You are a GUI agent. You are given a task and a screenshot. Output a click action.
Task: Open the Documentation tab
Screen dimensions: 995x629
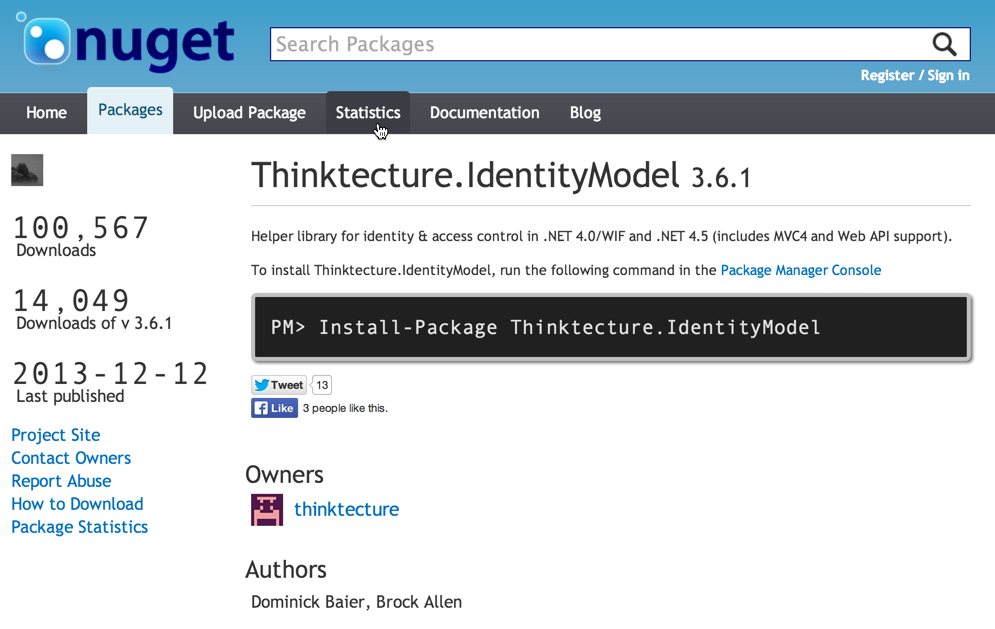[484, 113]
